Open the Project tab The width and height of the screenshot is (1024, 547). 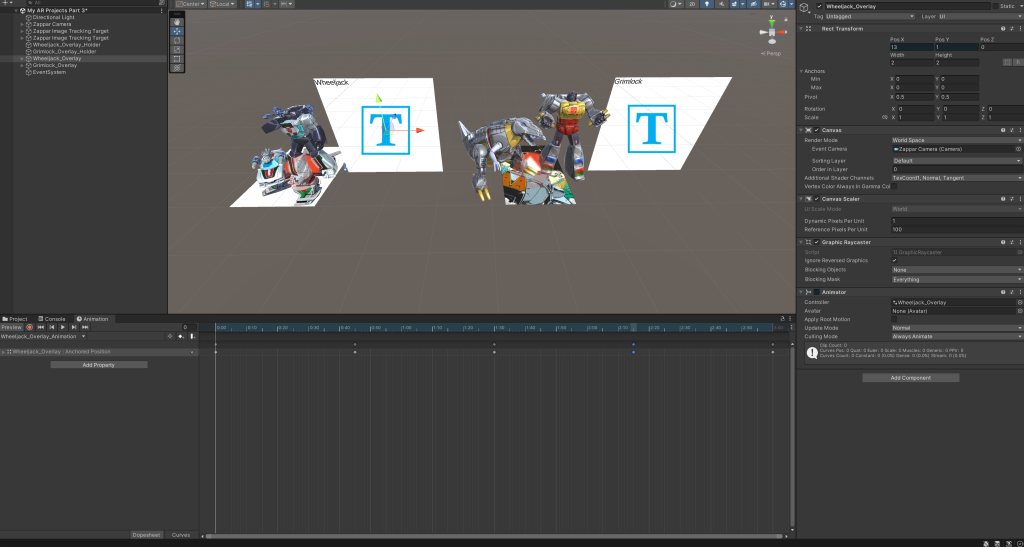16,319
